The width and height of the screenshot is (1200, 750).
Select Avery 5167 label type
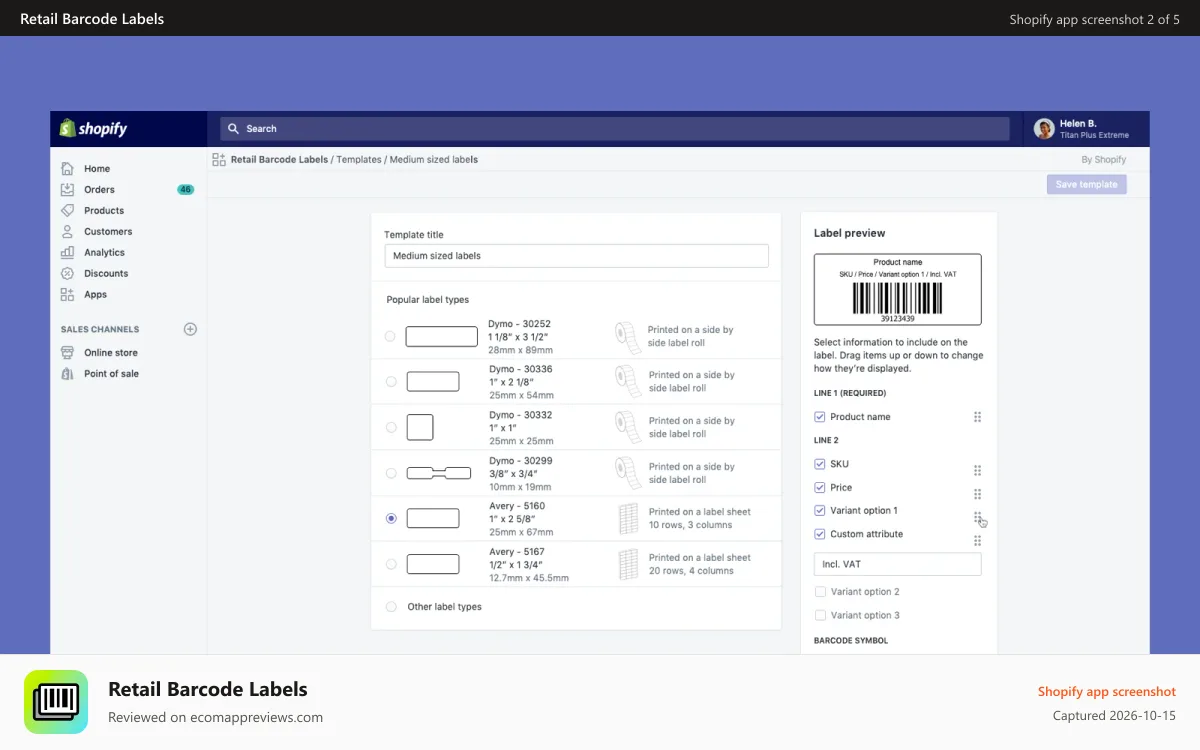pos(390,564)
